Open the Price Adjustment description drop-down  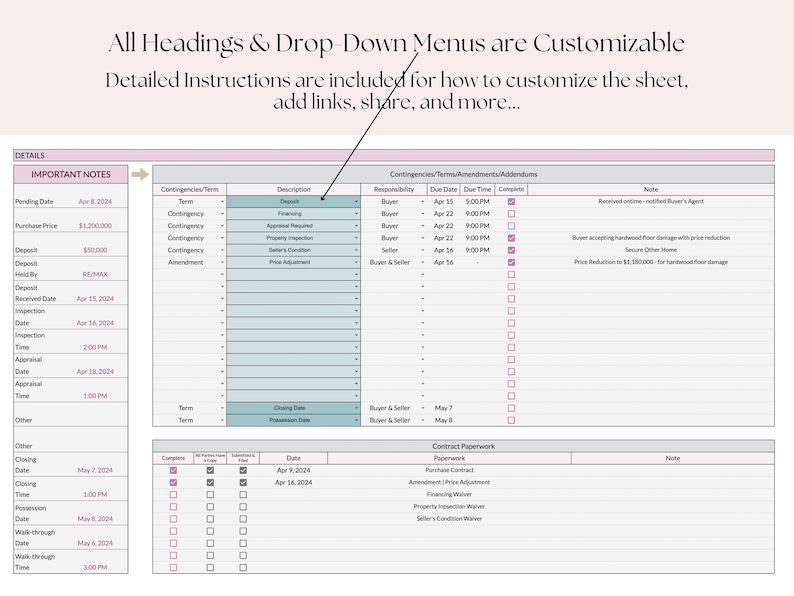(356, 262)
